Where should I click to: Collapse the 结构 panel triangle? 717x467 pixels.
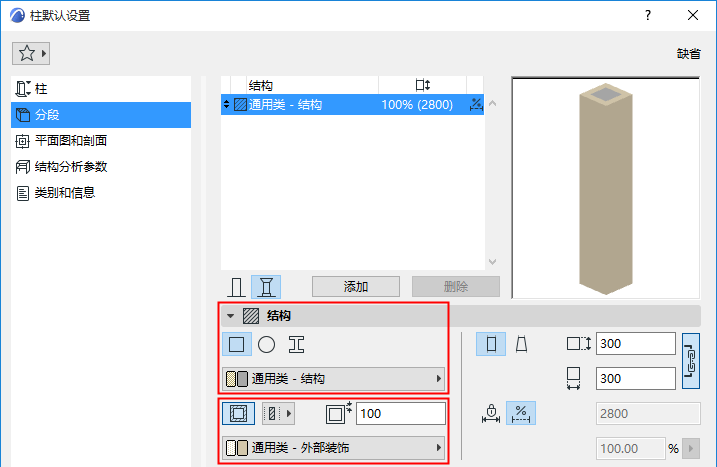tap(230, 316)
